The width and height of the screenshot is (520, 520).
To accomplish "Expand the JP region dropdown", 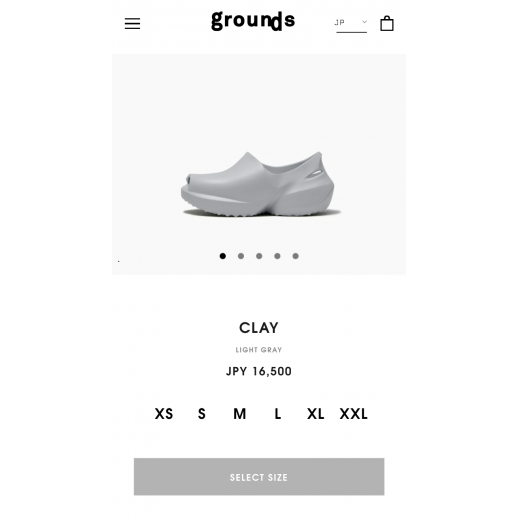I will pos(351,24).
